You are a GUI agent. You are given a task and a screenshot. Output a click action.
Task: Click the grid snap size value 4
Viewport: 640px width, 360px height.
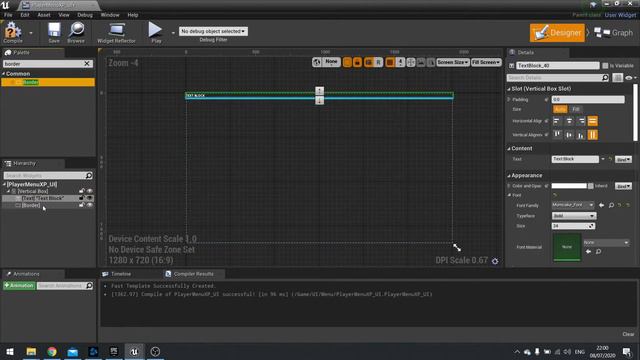point(400,62)
